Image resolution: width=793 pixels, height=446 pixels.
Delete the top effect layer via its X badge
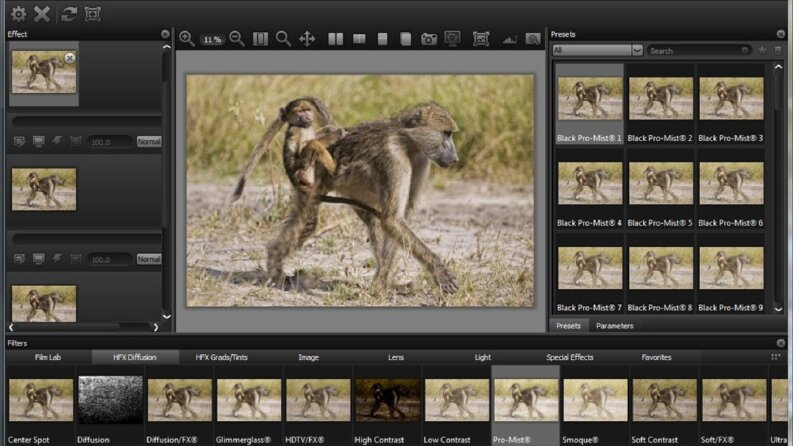point(70,58)
